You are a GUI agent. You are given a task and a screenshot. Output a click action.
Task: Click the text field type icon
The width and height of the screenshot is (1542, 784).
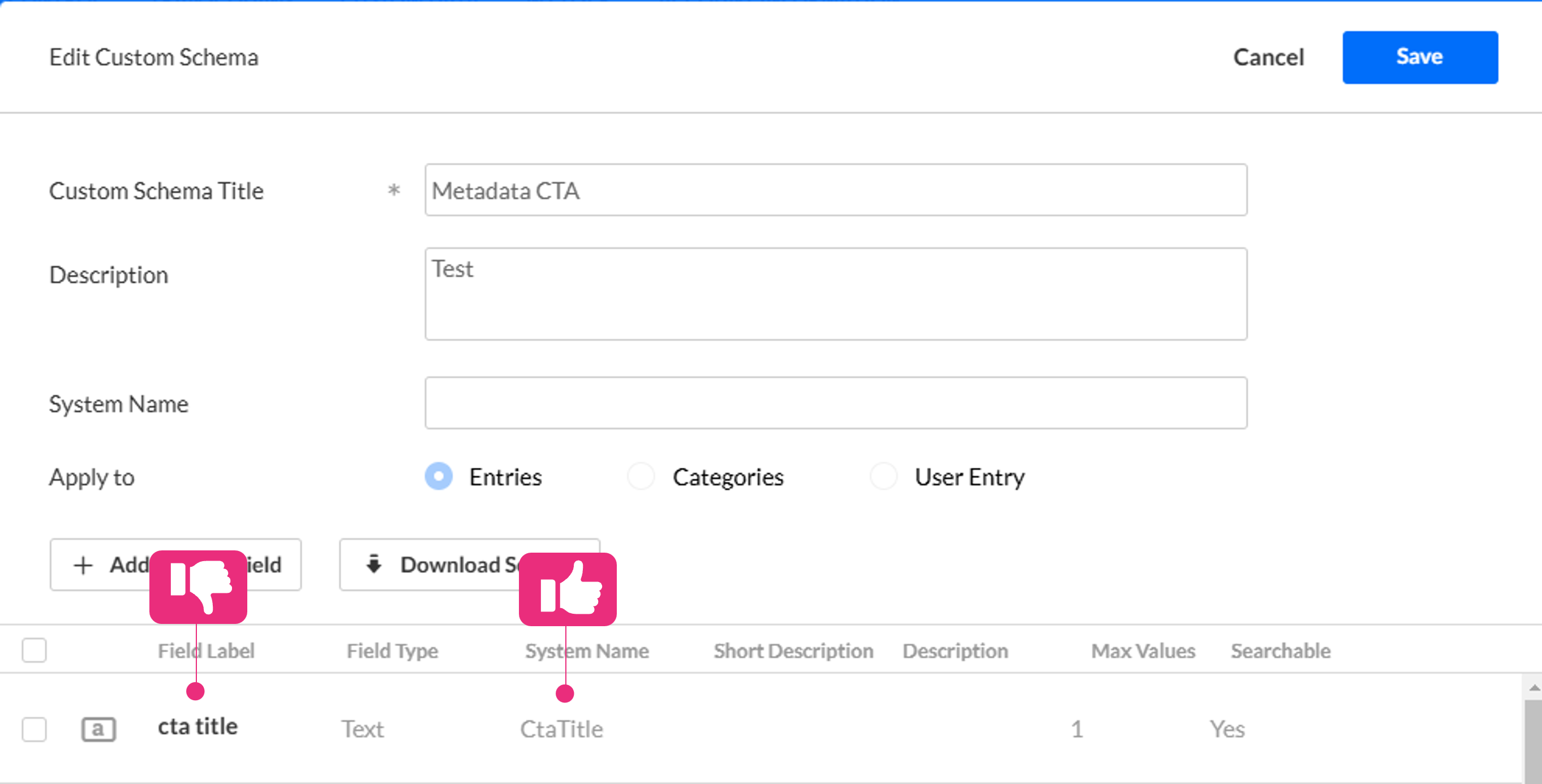click(98, 729)
